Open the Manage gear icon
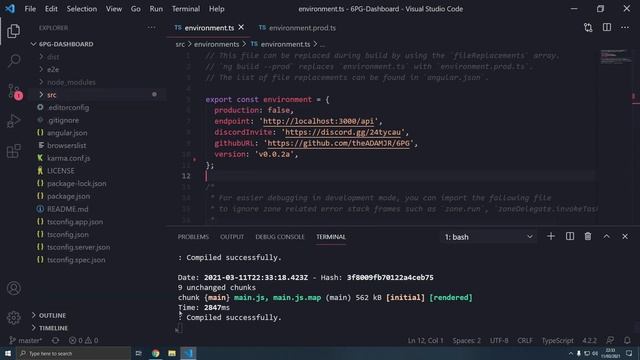The height and width of the screenshot is (360, 640). [x=13, y=318]
